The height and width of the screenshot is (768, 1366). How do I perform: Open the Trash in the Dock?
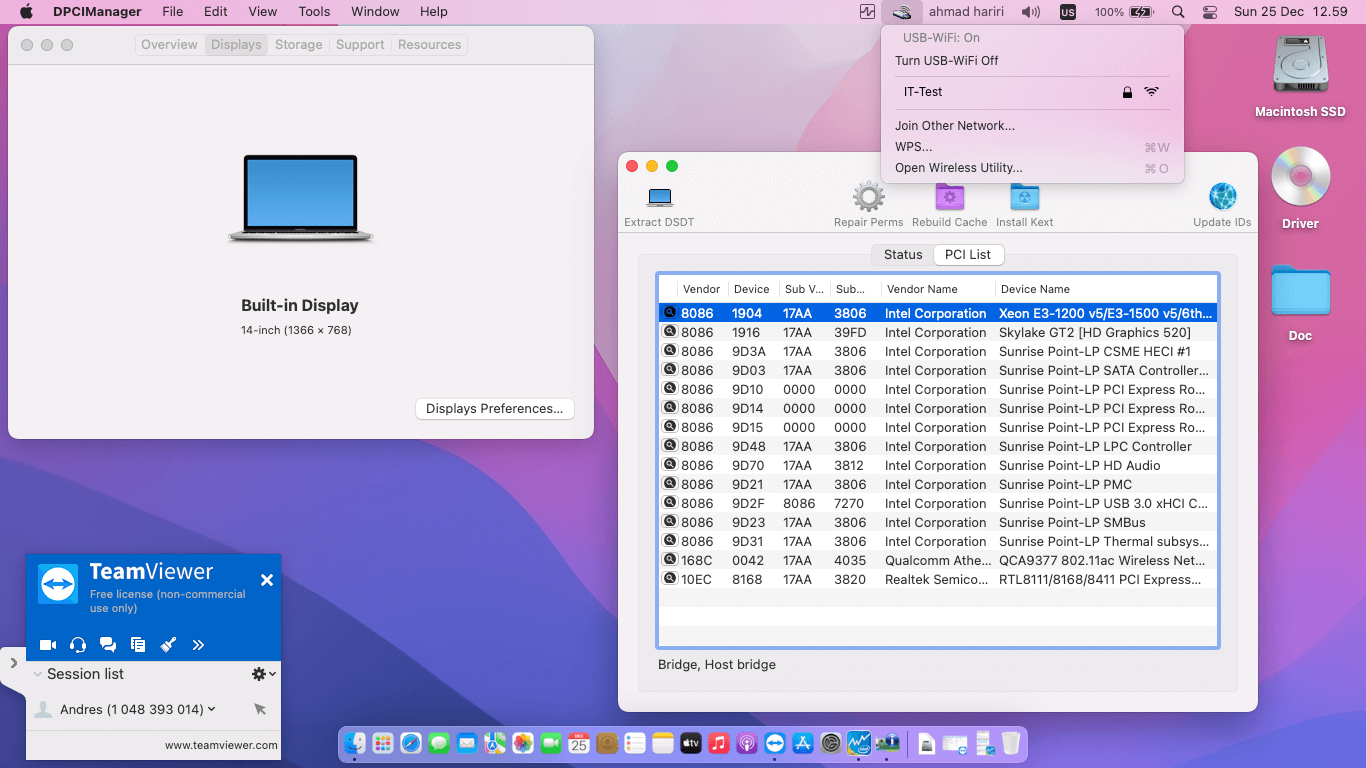pos(1011,743)
